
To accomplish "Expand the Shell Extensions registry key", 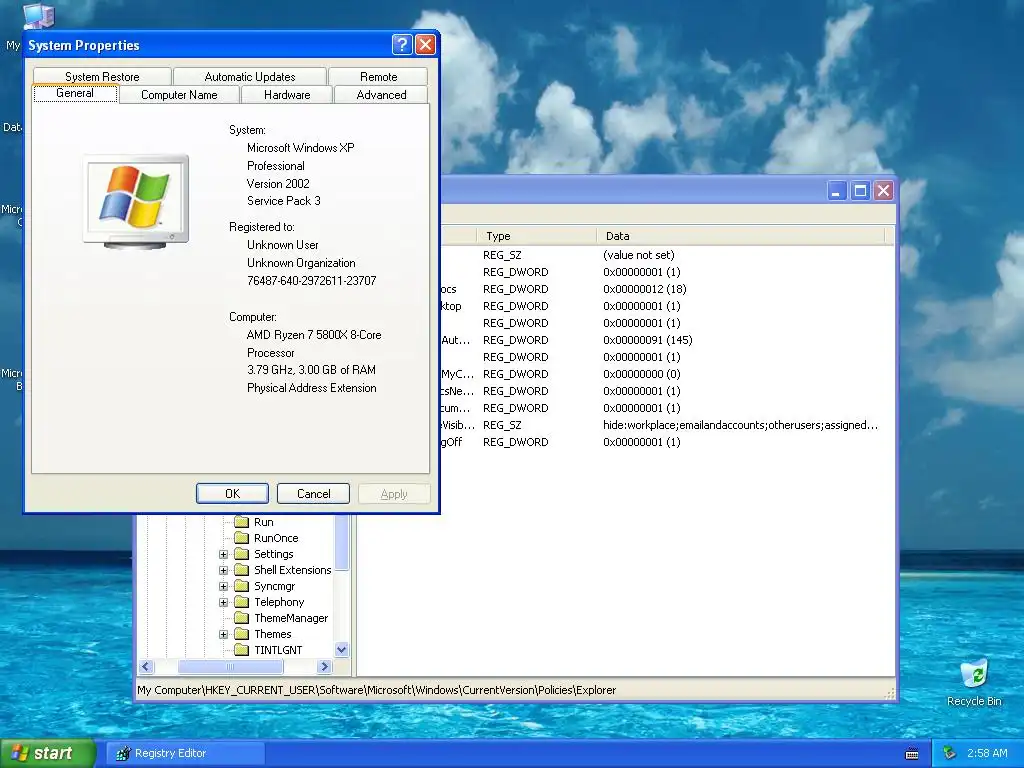I will click(x=223, y=570).
